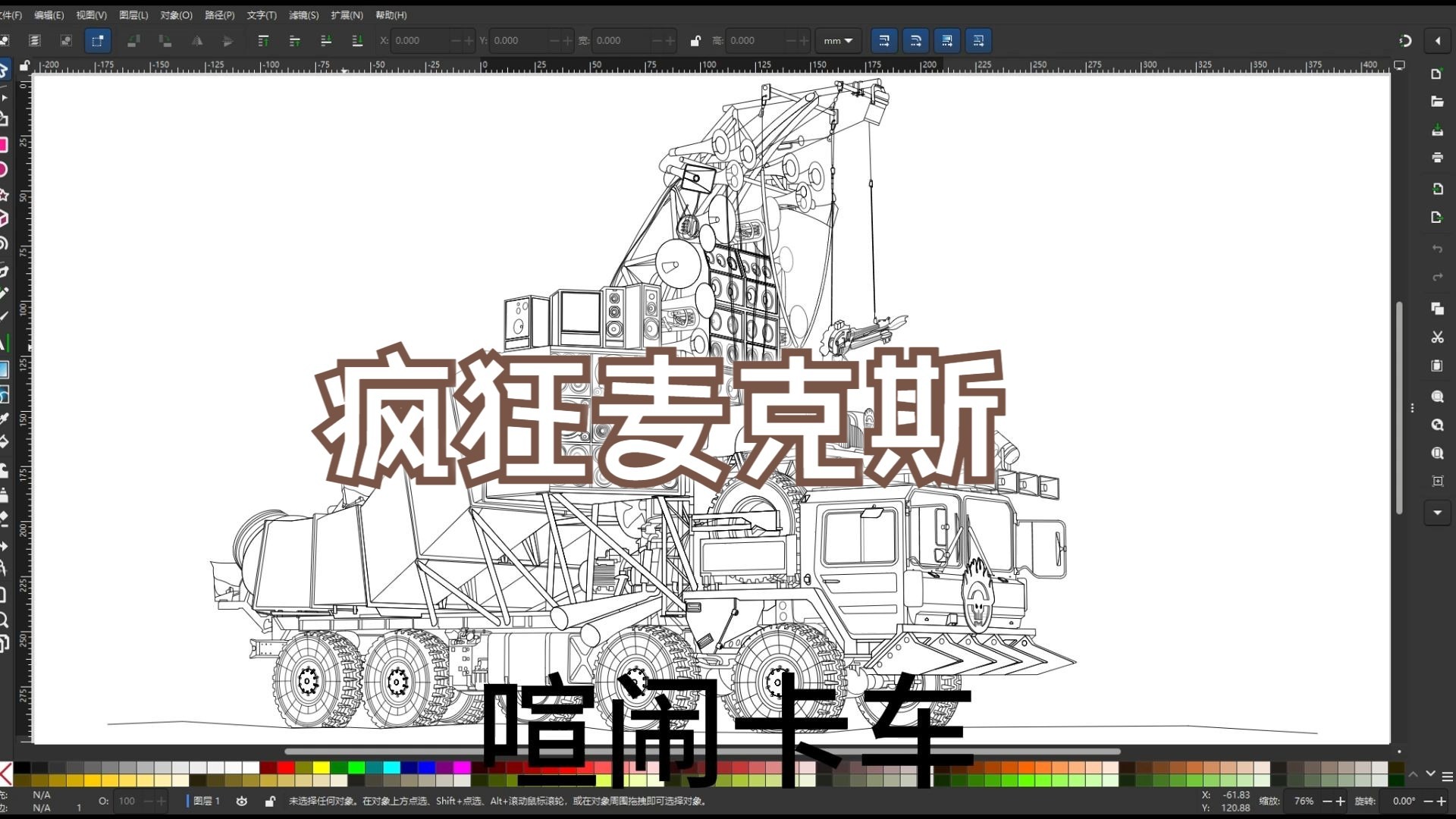Click lower selection one step icon
1456x819 pixels.
(326, 41)
